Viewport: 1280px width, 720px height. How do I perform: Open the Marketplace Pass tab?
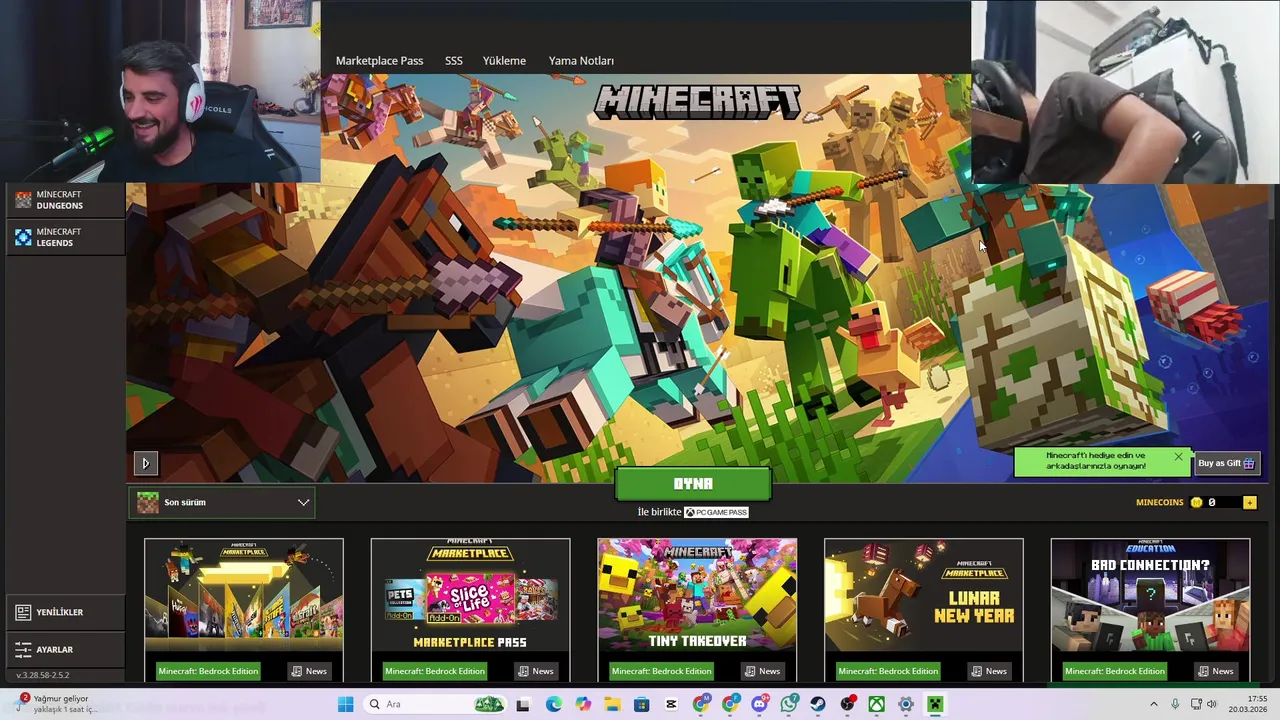point(379,61)
